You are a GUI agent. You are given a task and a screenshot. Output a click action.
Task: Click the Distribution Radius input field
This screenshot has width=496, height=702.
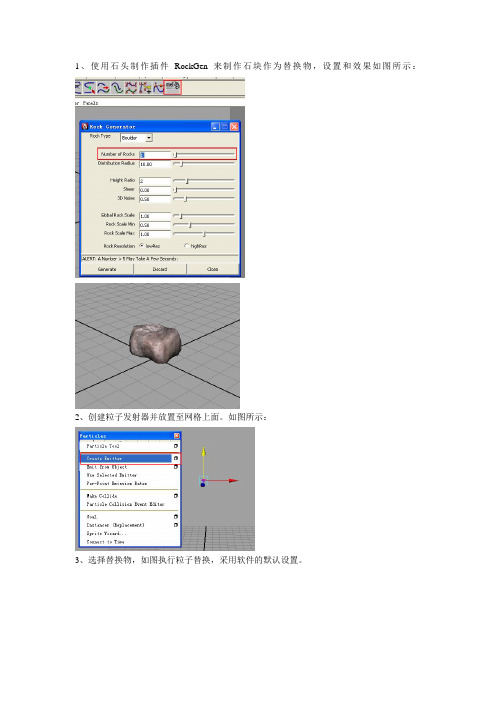[x=155, y=164]
